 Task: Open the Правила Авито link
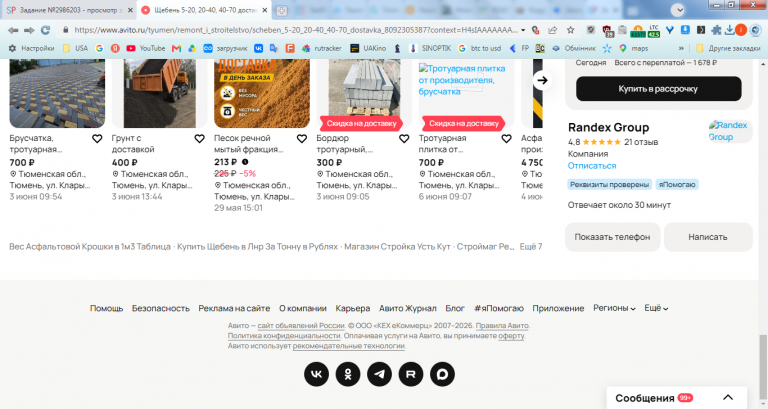tap(502, 326)
